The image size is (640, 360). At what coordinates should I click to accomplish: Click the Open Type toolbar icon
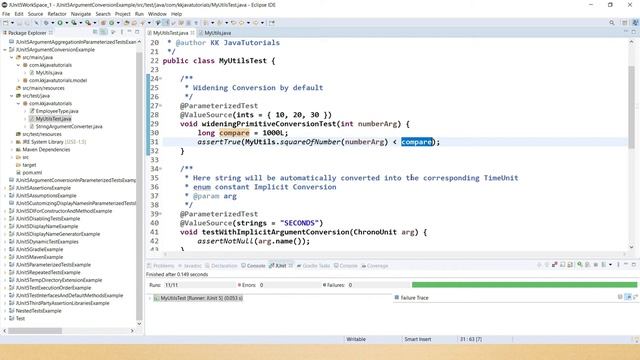click(127, 23)
